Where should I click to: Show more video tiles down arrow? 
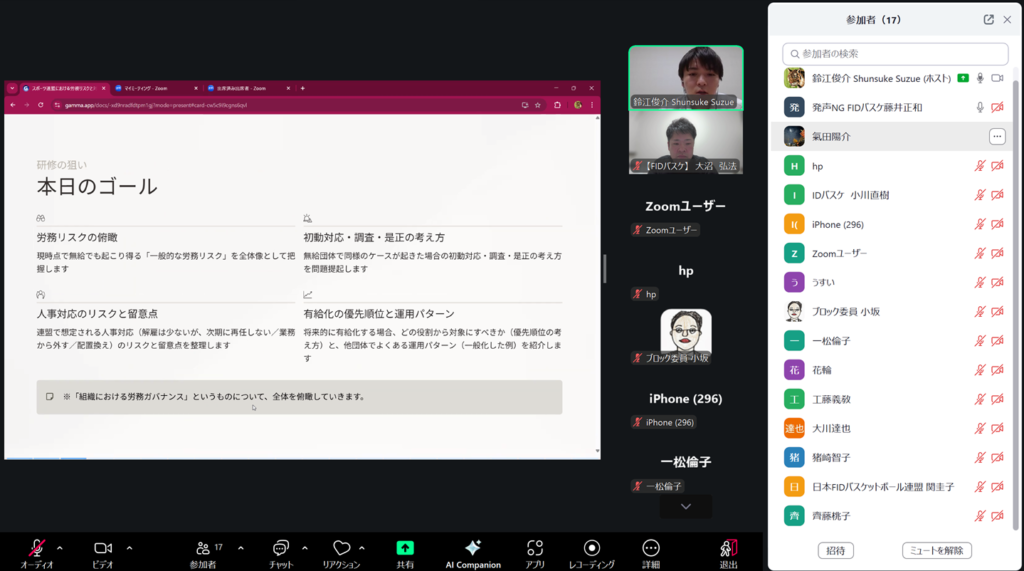click(686, 507)
